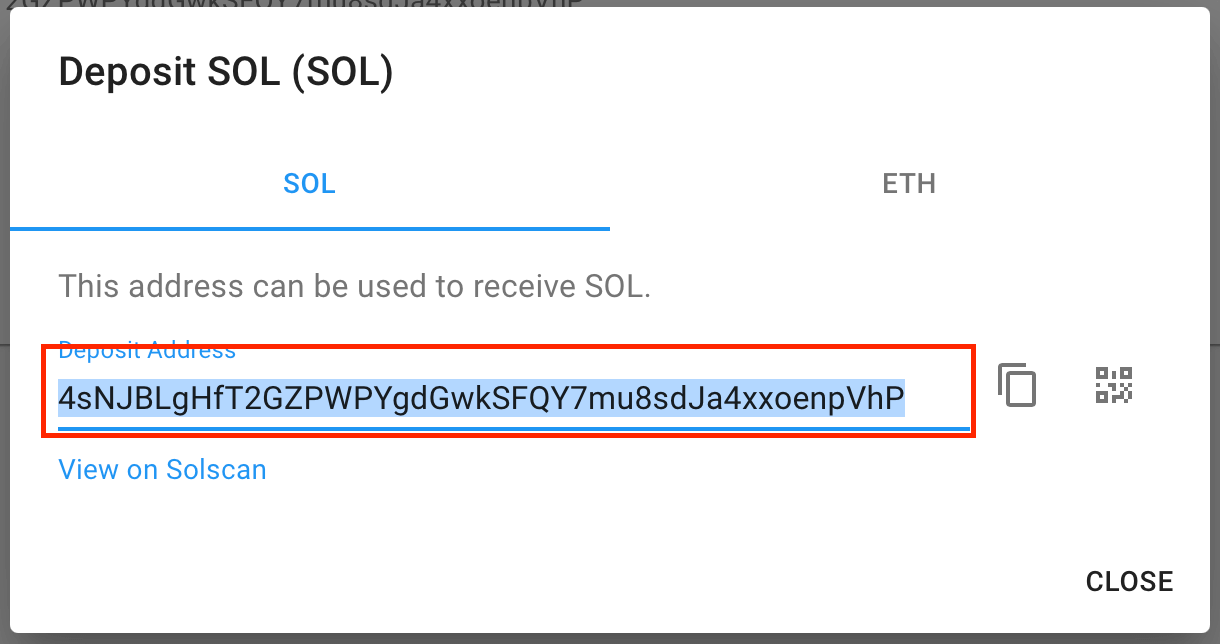Switch to the ETH tab
Screen dimensions: 1220x644
(909, 184)
